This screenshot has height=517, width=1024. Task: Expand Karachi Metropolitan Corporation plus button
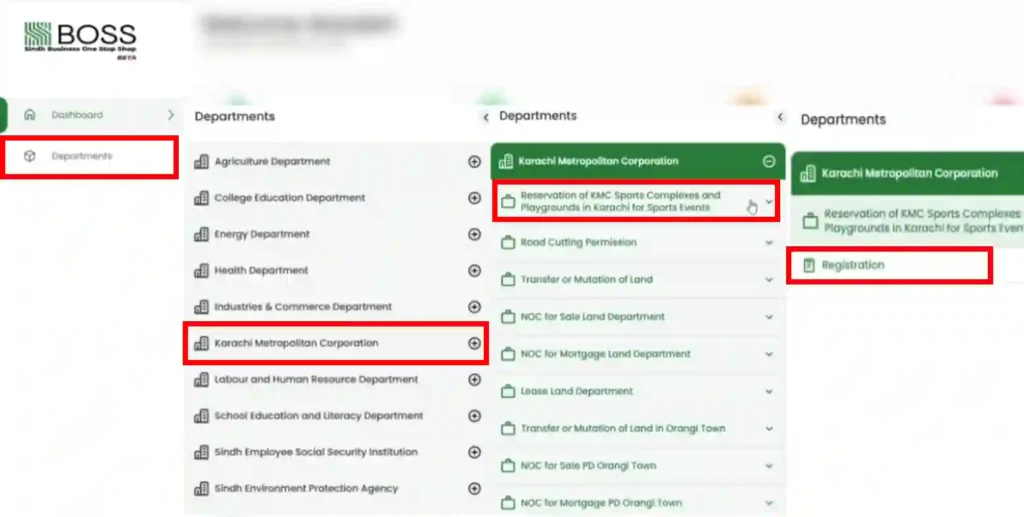tap(474, 343)
